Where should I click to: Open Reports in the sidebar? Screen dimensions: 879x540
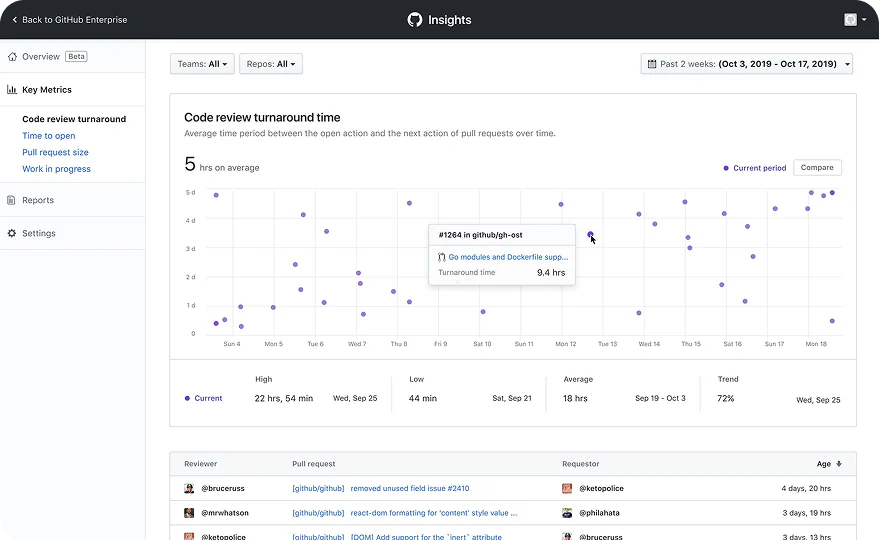click(x=38, y=200)
